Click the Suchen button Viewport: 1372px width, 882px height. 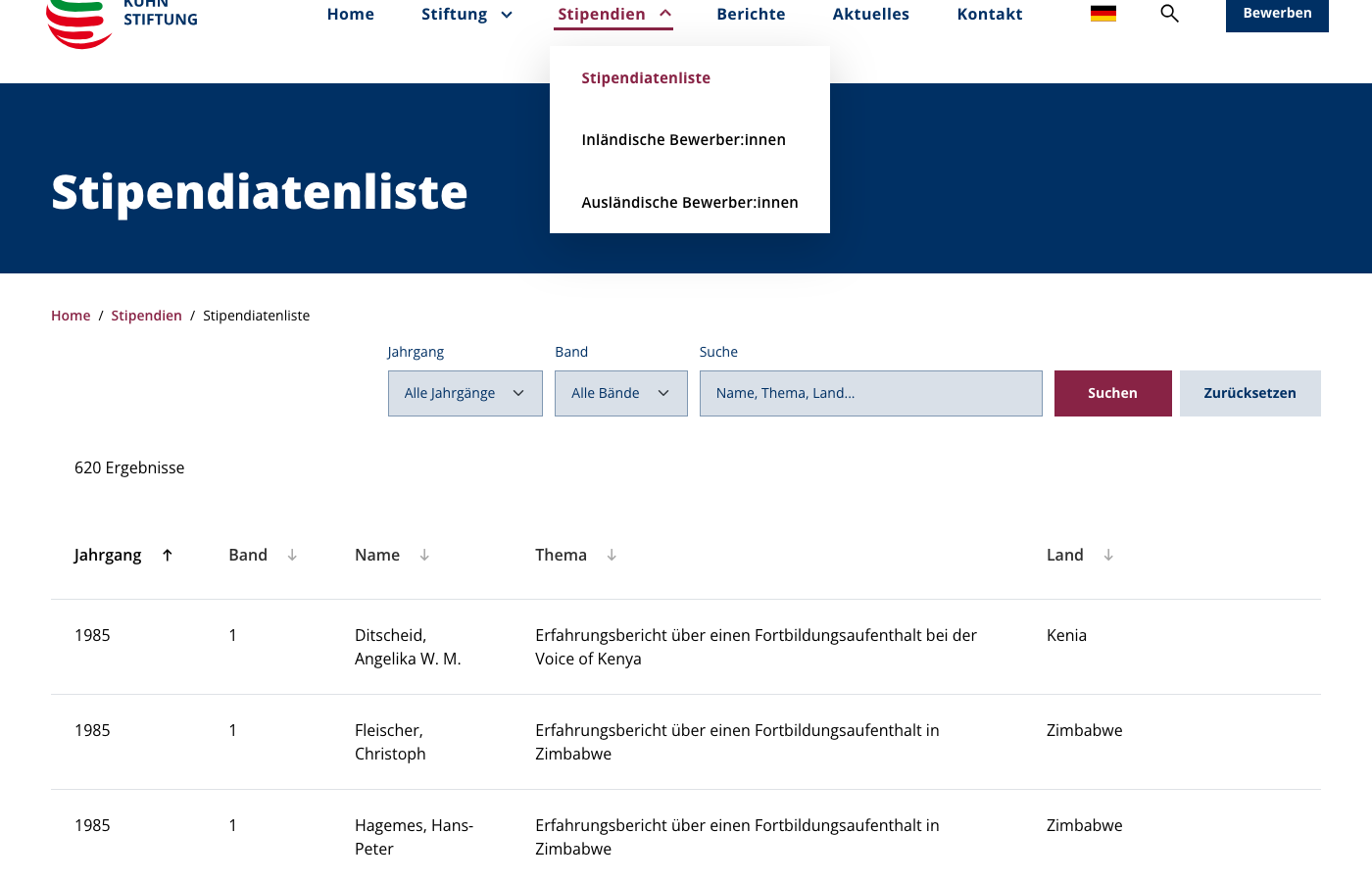point(1113,393)
